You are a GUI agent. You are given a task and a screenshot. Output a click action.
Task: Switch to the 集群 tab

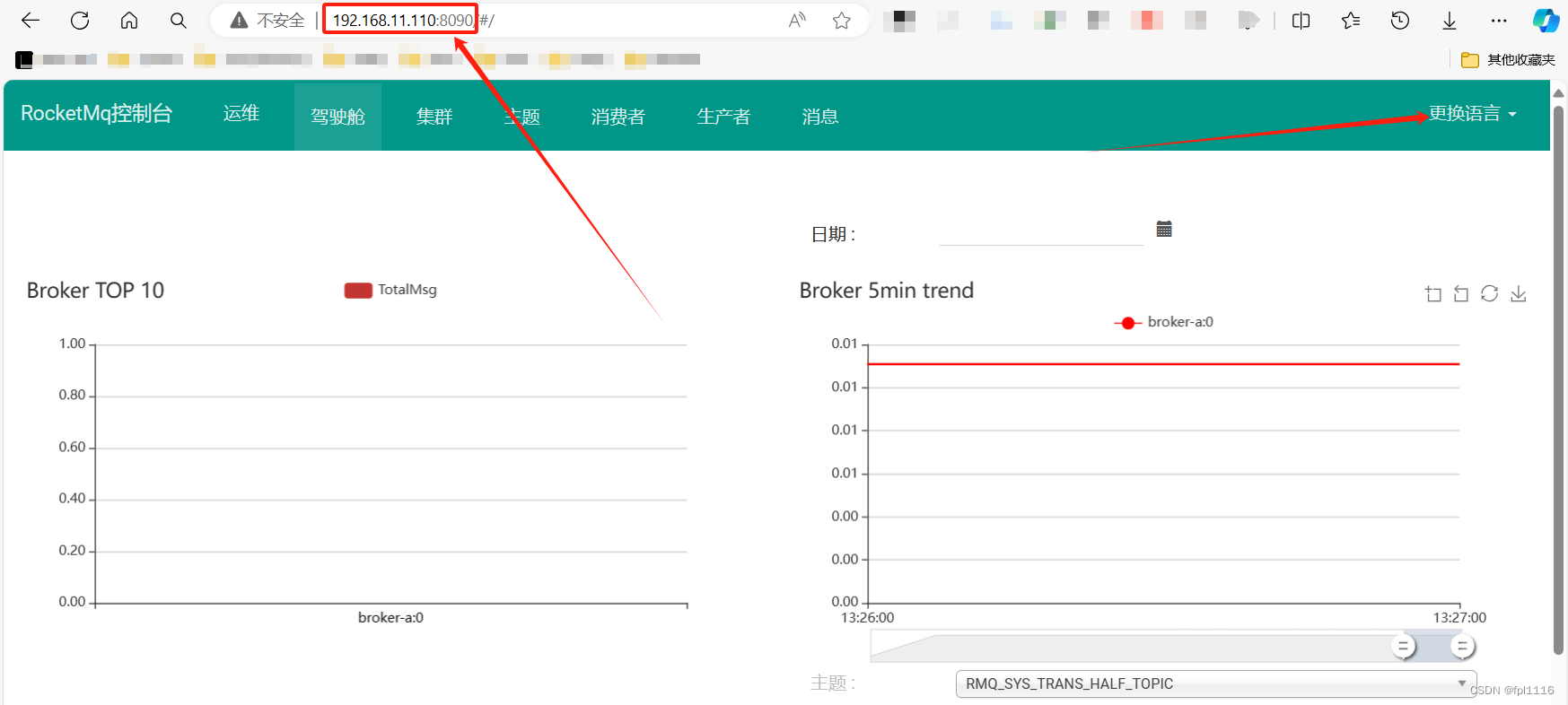pyautogui.click(x=434, y=117)
